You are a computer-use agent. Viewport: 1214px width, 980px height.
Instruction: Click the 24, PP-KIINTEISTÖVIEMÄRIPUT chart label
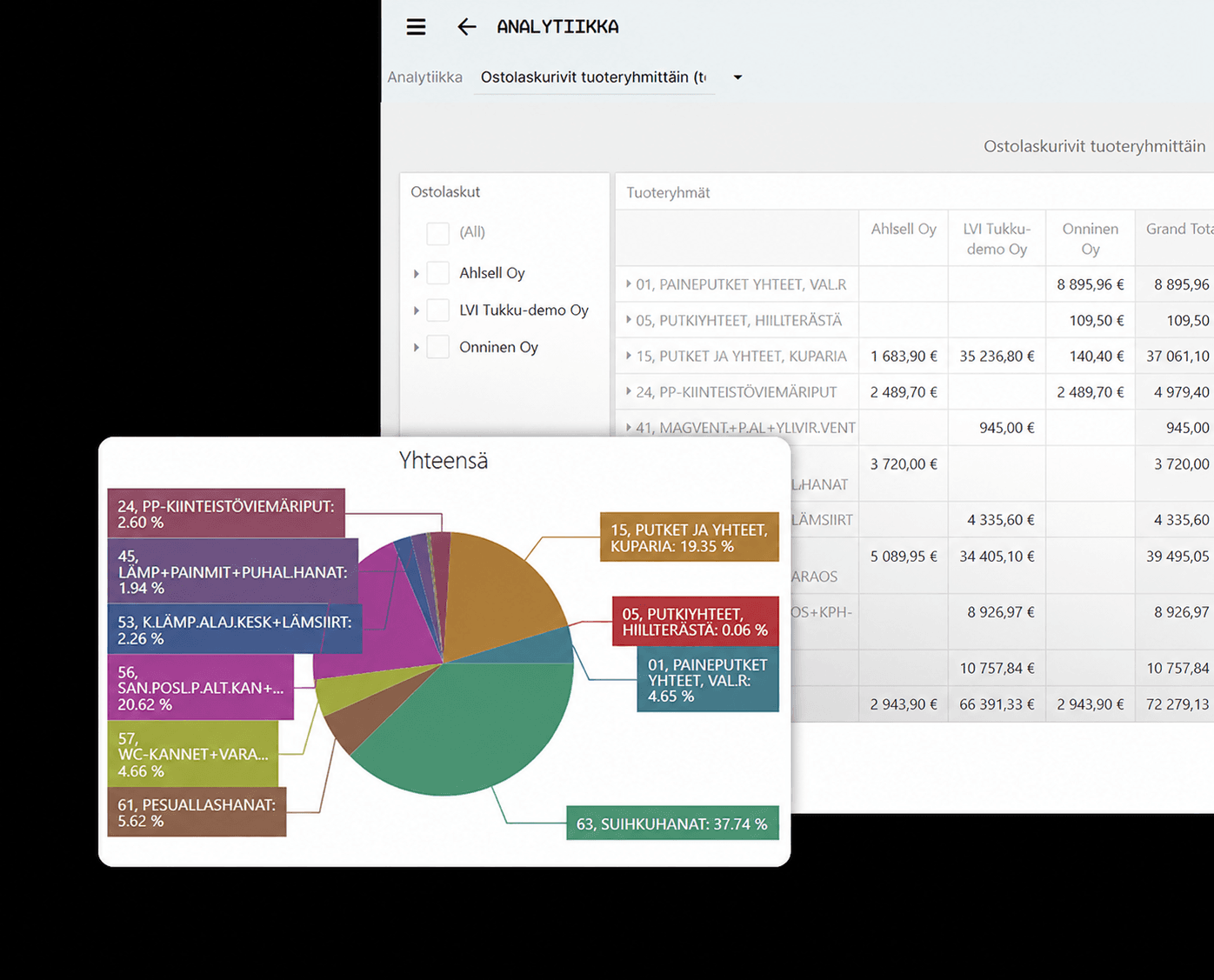click(x=226, y=513)
